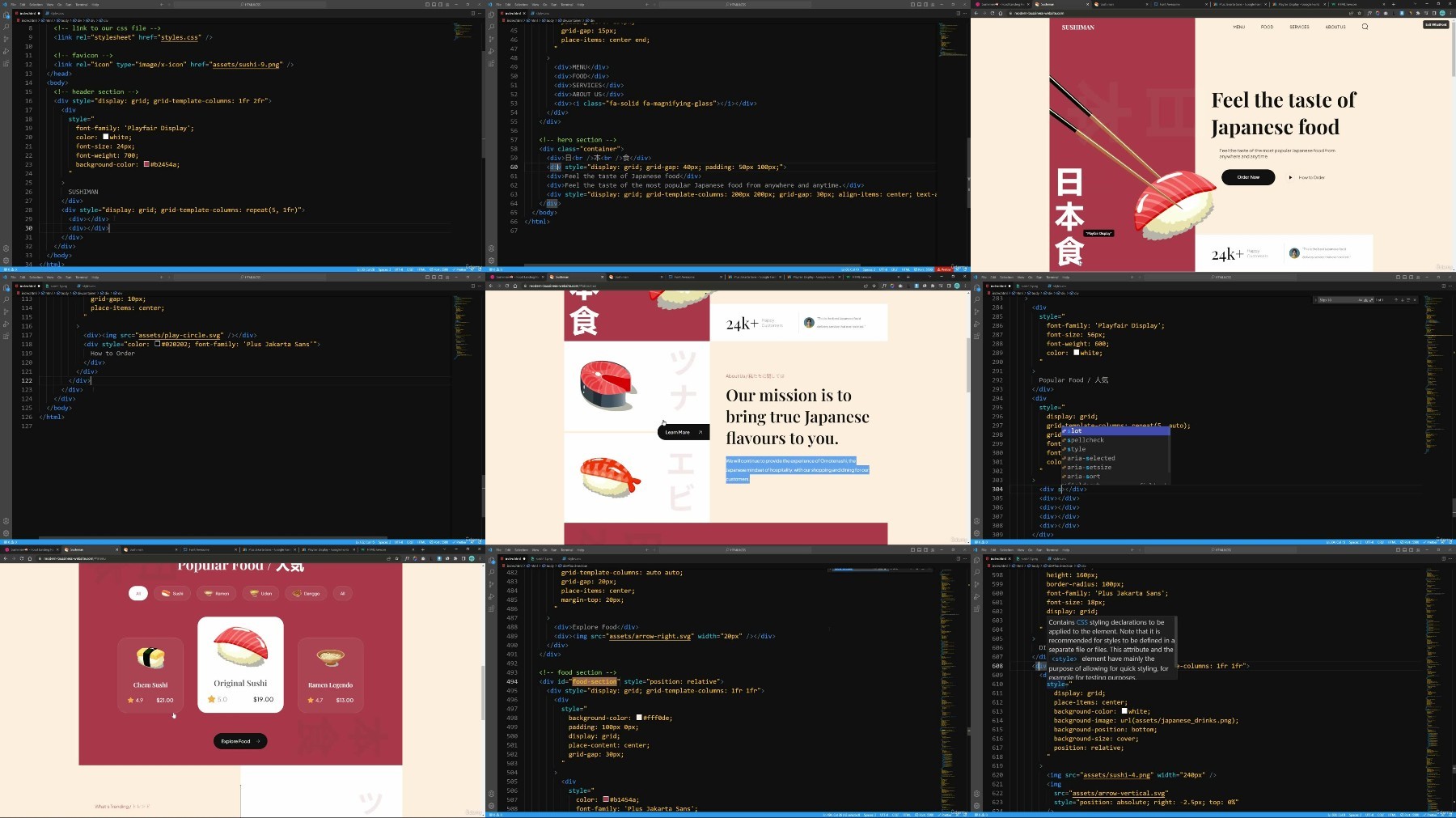1456x818 pixels.
Task: Choose 'aria-sort' from autocomplete list
Action: tap(1115, 477)
